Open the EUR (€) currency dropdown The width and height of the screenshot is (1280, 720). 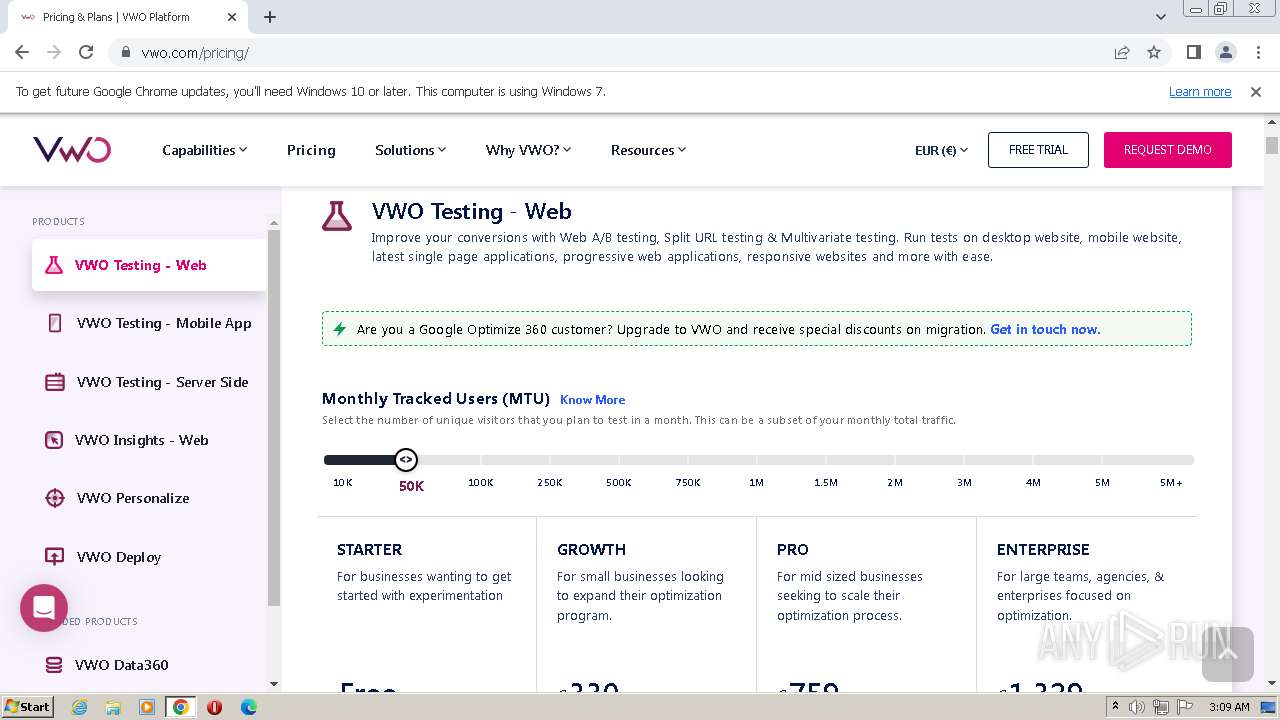941,150
